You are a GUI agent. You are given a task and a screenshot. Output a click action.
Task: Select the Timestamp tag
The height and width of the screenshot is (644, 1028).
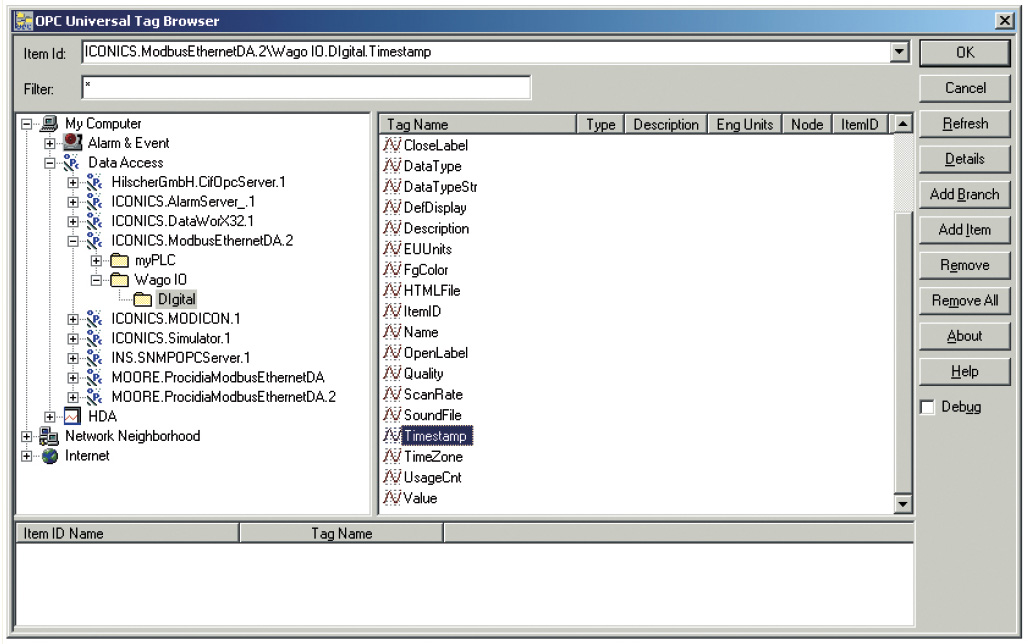tap(435, 435)
